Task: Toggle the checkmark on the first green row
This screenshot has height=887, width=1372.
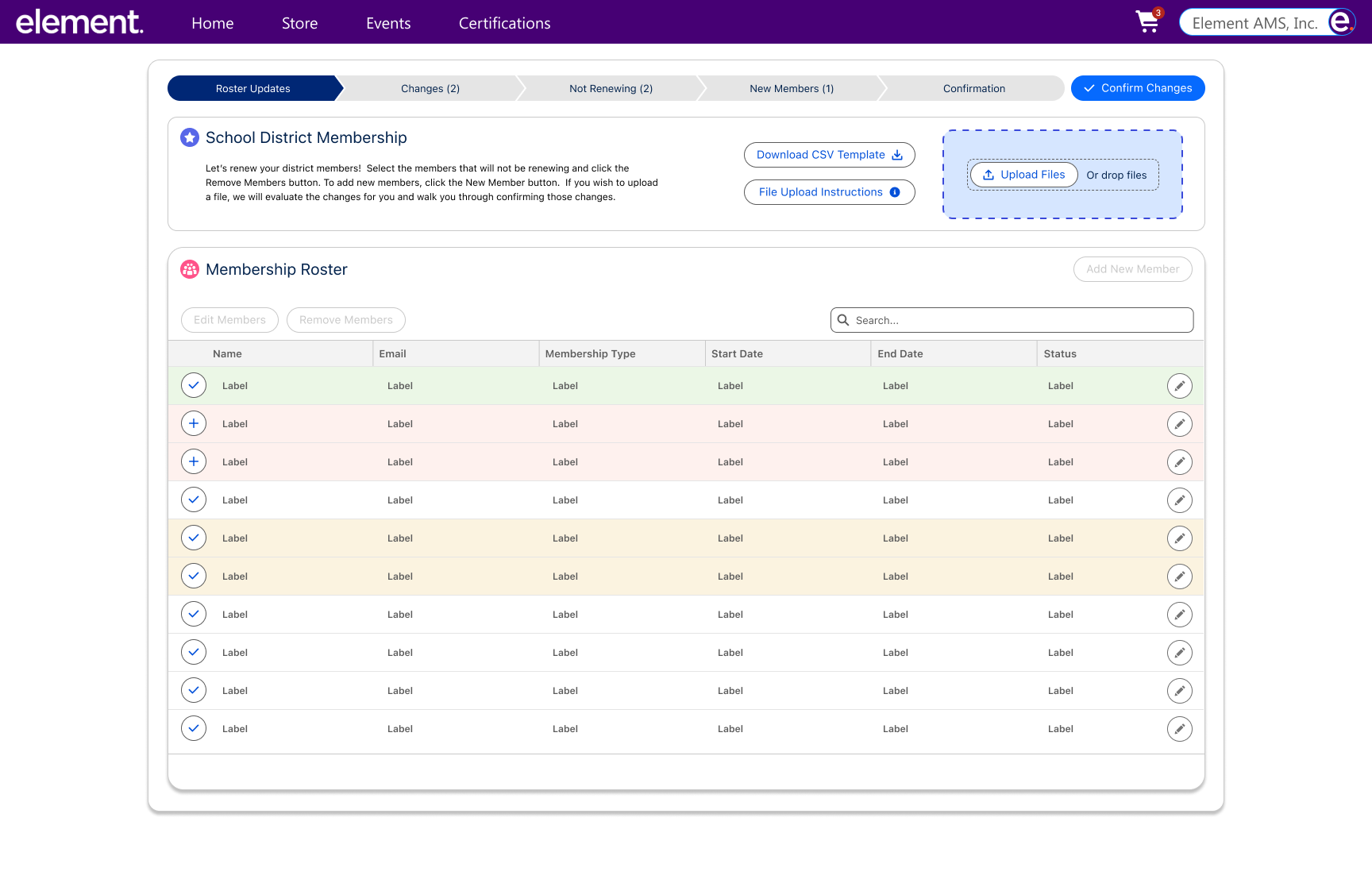Action: 194,385
